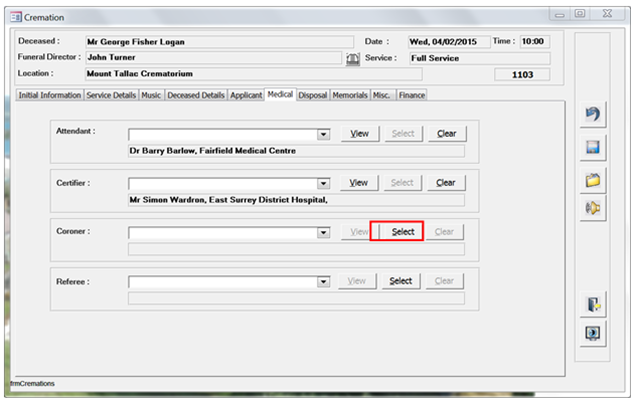
Task: Click the Coroner combo box field
Action: 229,233
